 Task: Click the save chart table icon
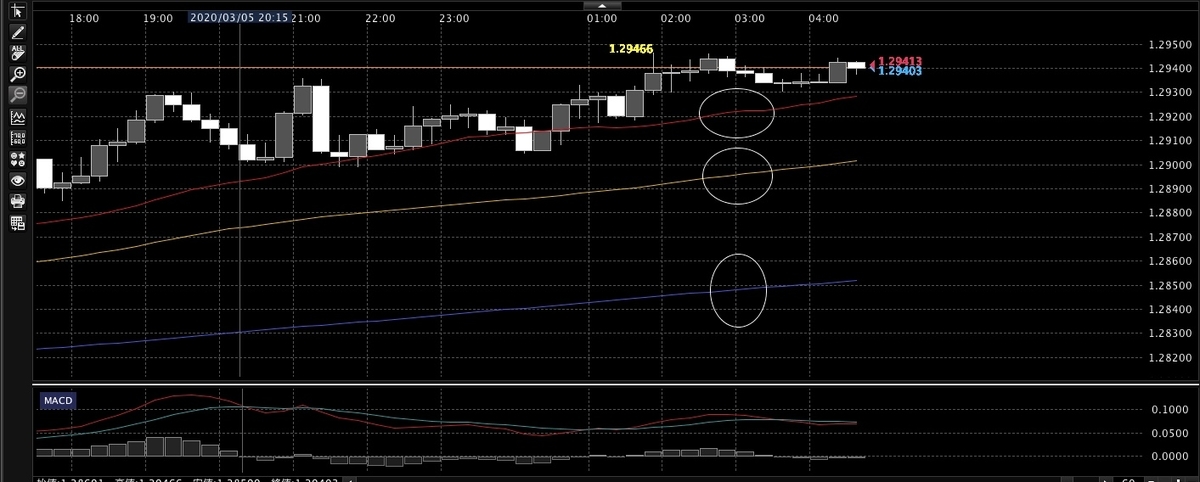(18, 223)
